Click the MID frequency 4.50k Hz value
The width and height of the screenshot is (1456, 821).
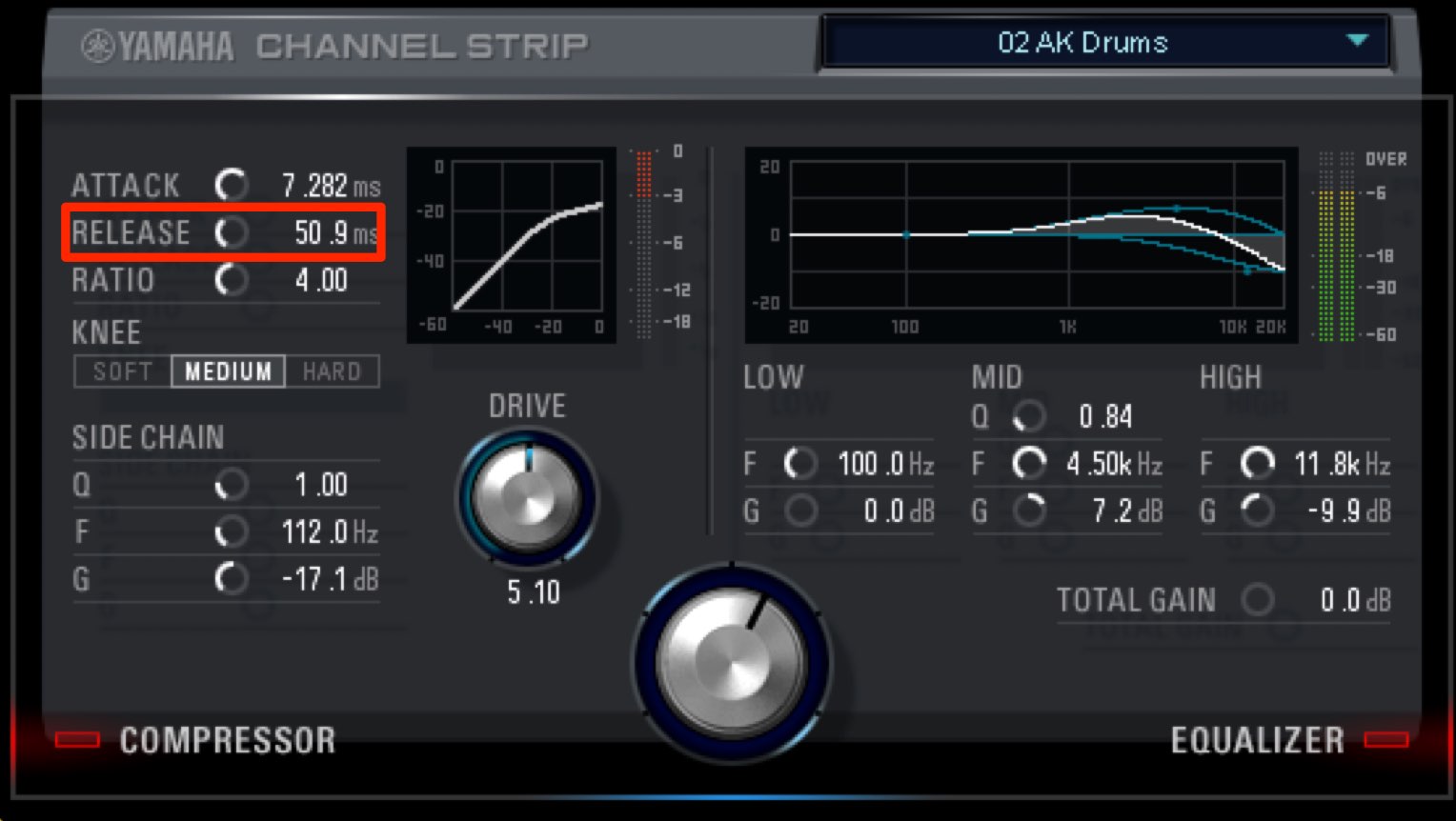(x=1114, y=464)
